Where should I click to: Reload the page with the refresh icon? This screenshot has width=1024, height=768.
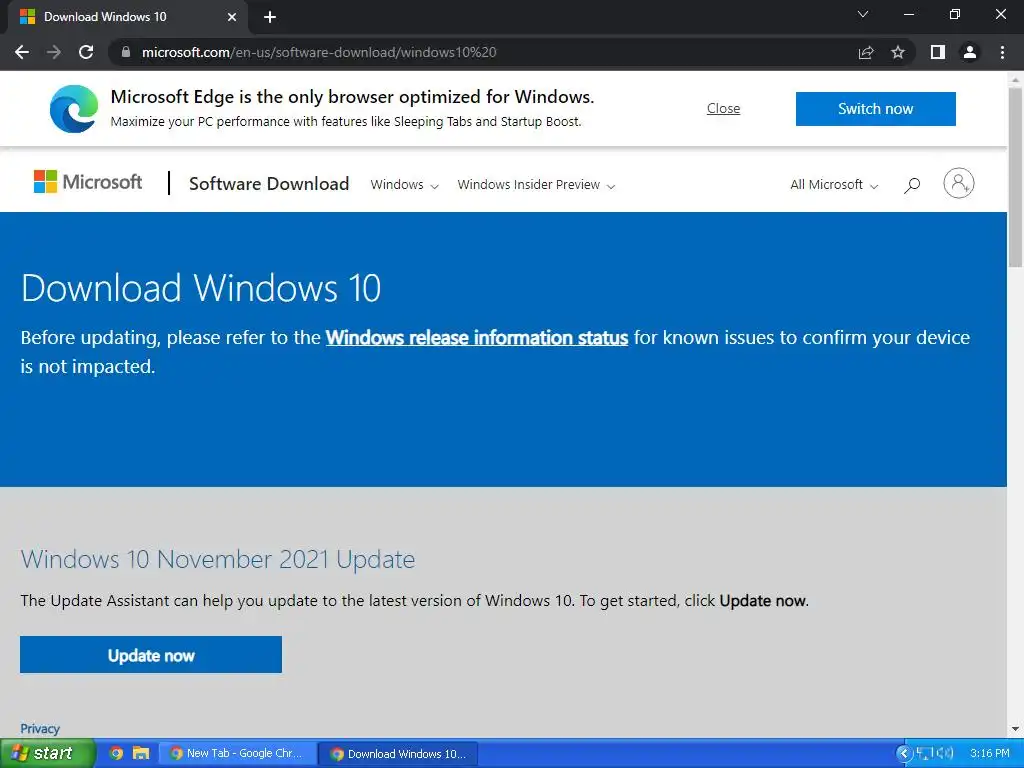(86, 52)
